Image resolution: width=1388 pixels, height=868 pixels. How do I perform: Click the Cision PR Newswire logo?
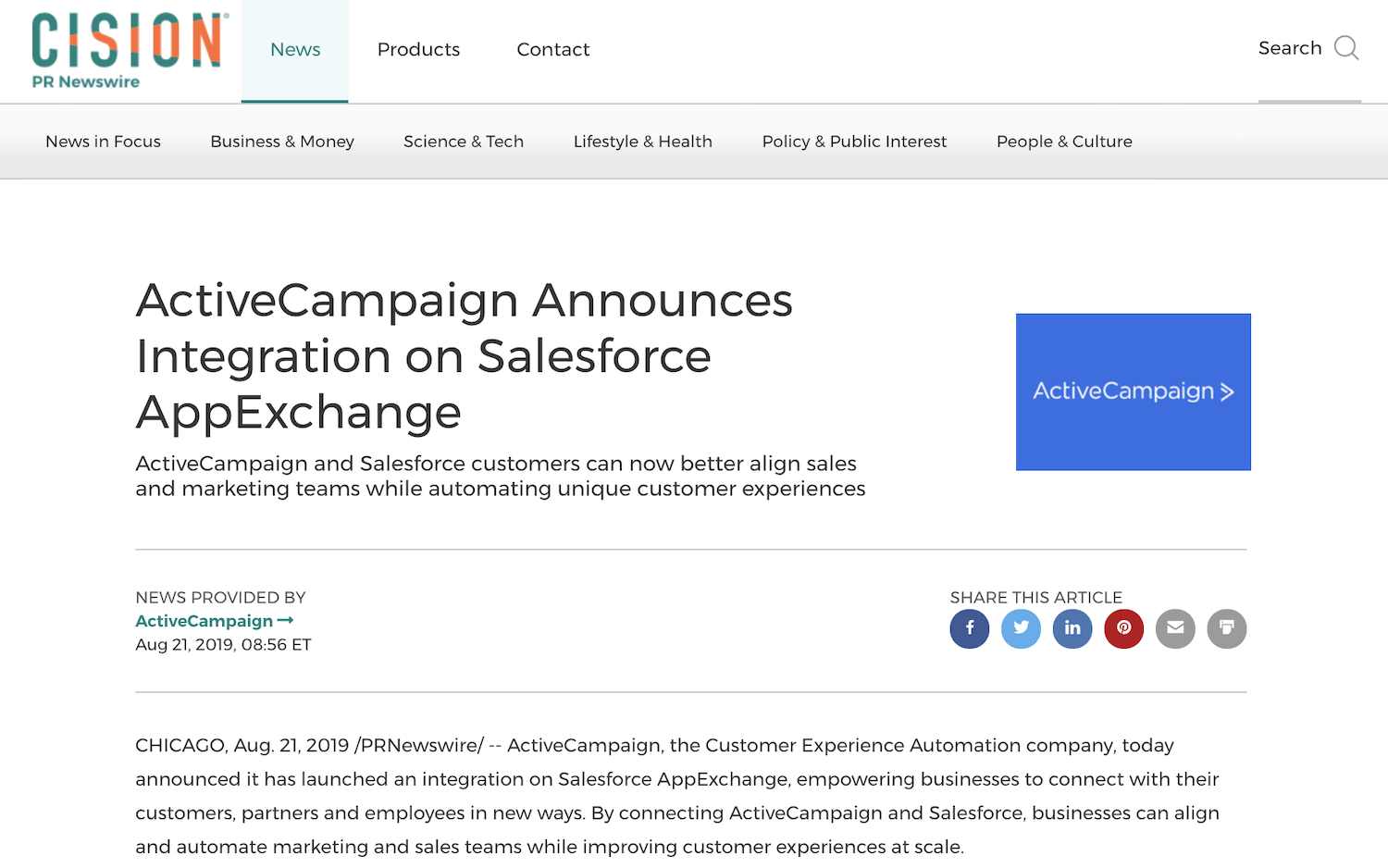pyautogui.click(x=130, y=50)
